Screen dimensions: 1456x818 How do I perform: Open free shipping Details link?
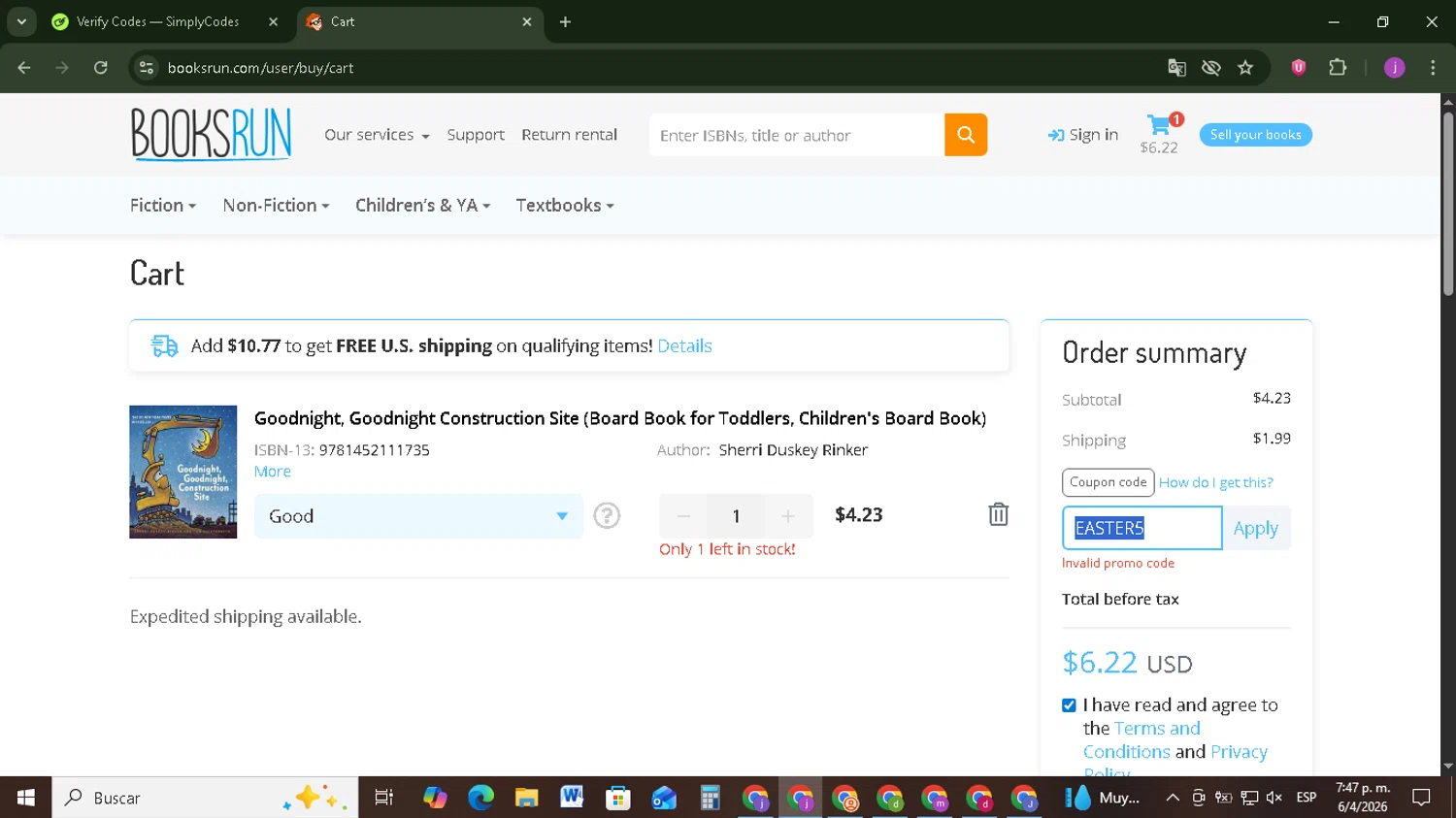[x=684, y=345]
